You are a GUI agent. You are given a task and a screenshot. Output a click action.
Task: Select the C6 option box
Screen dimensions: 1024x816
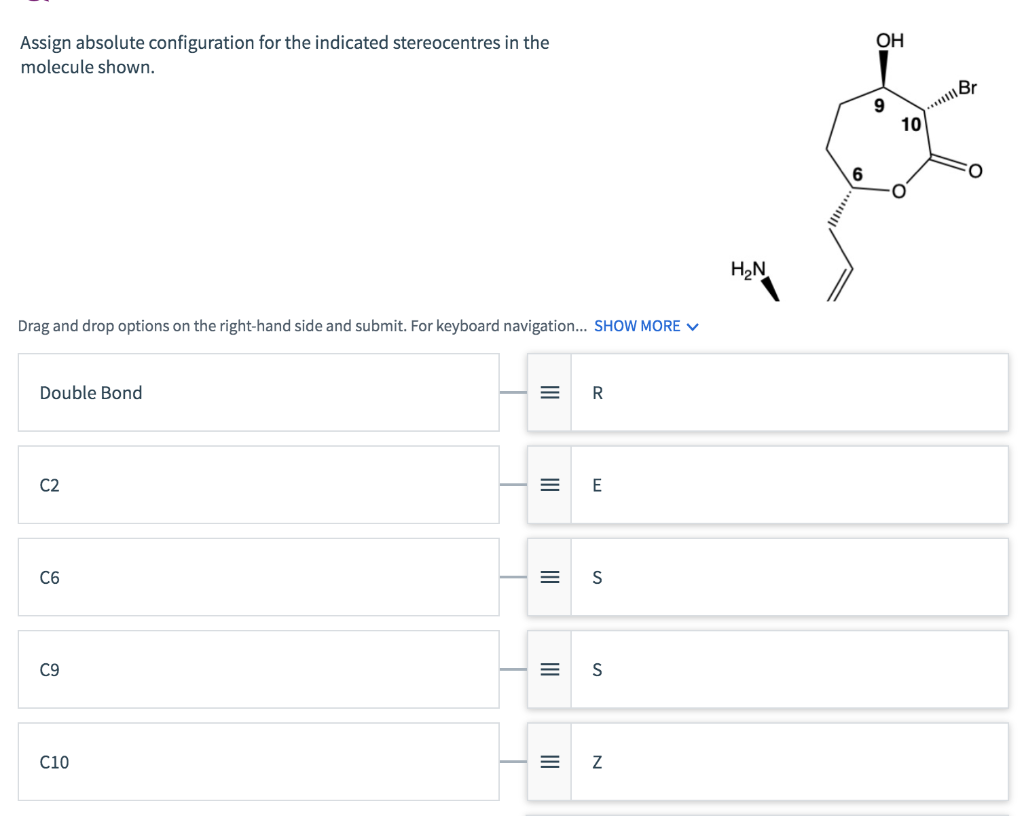click(x=258, y=577)
